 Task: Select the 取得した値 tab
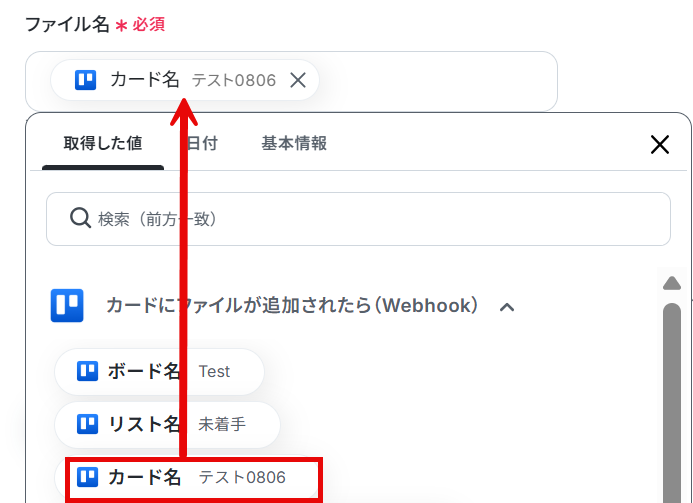tap(103, 144)
